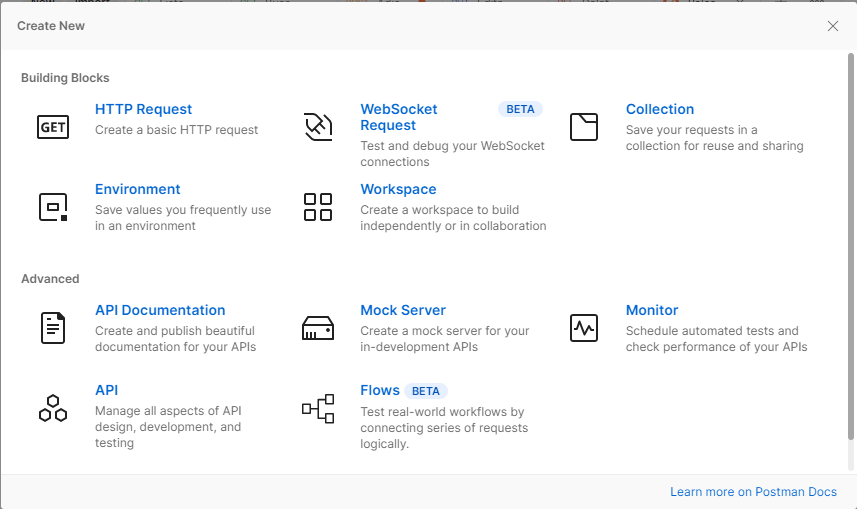Click 'Create a workspace to build' description
The height and width of the screenshot is (509, 857).
(x=453, y=218)
